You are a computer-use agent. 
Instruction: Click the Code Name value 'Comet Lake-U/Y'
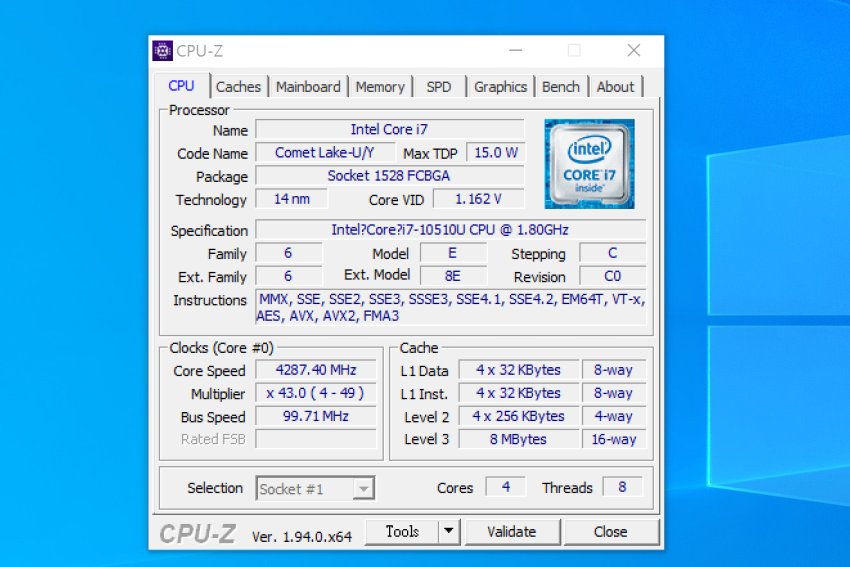pos(325,153)
